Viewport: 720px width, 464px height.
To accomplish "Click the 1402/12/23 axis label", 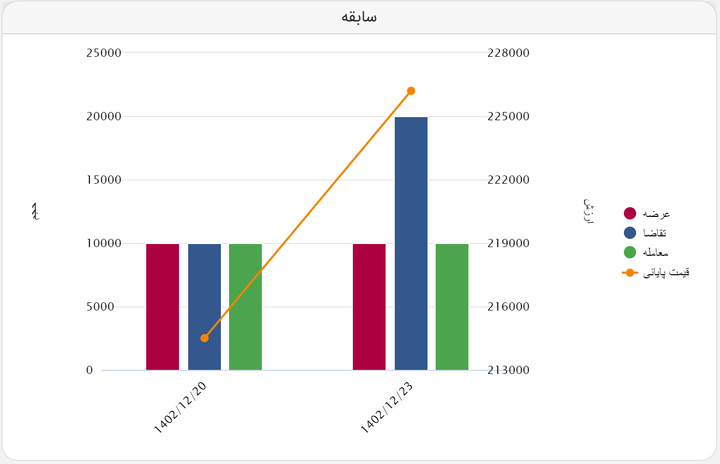I will tap(387, 408).
